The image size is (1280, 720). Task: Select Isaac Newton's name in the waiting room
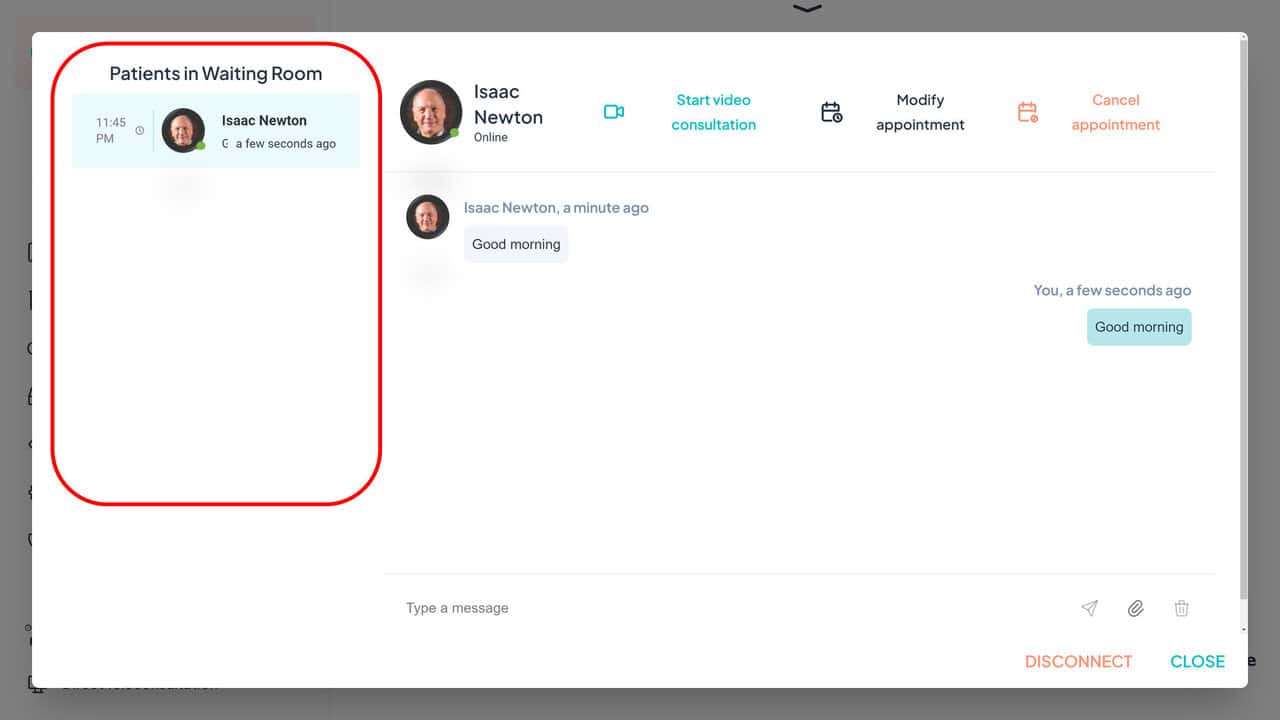tap(264, 120)
